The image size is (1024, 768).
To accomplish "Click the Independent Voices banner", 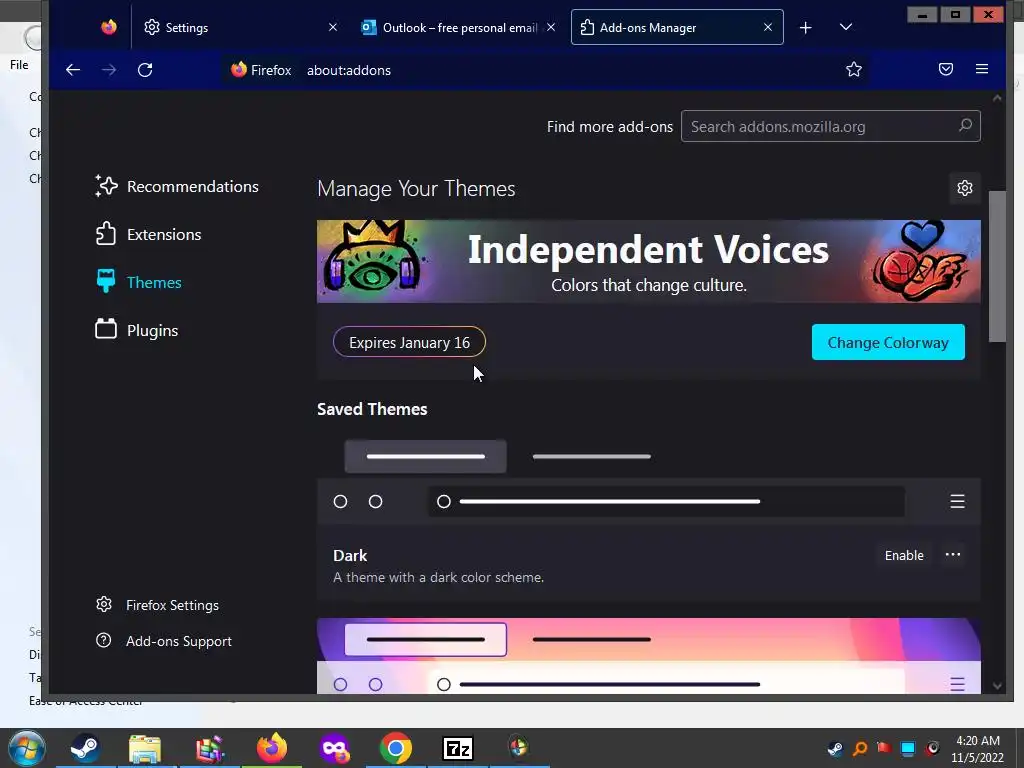I will coord(648,261).
